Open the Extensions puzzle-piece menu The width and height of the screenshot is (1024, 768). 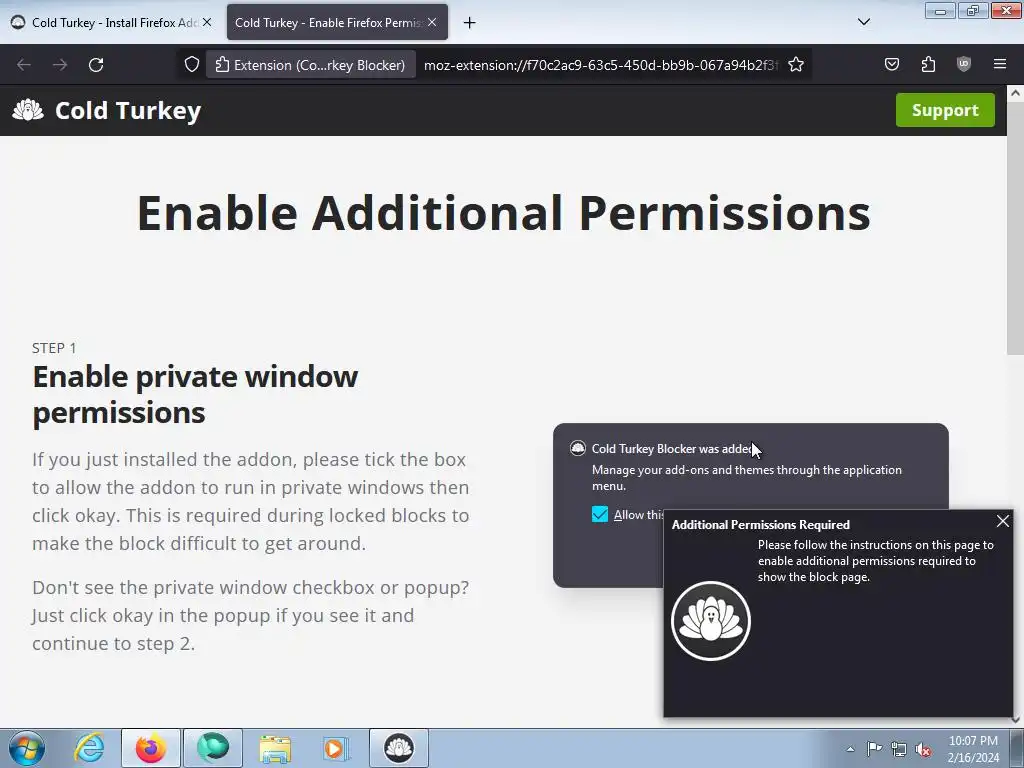point(928,64)
